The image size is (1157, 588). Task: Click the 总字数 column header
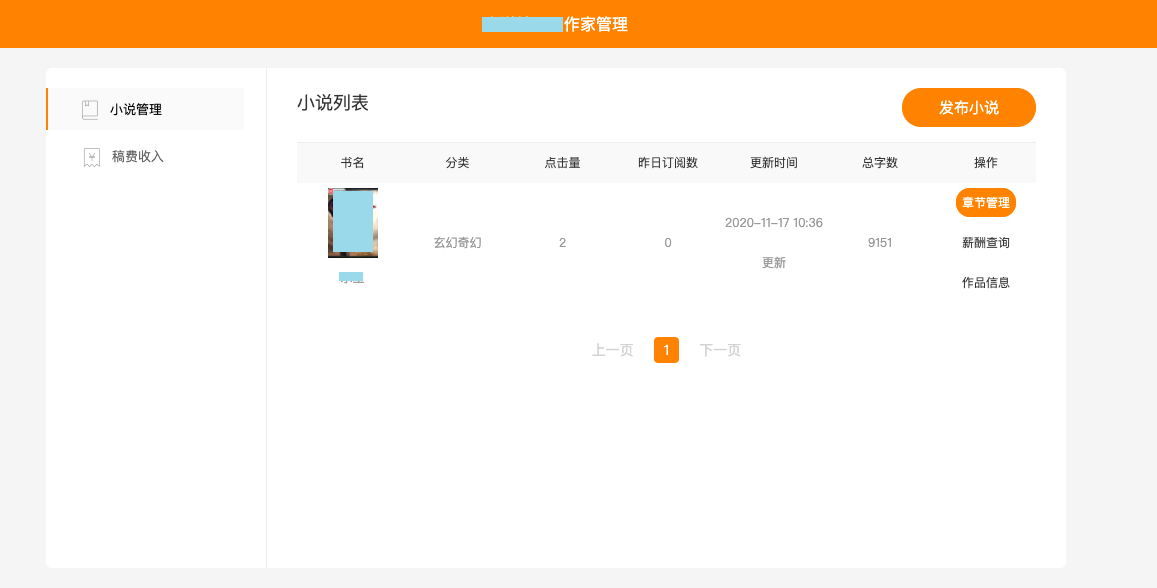click(x=880, y=163)
